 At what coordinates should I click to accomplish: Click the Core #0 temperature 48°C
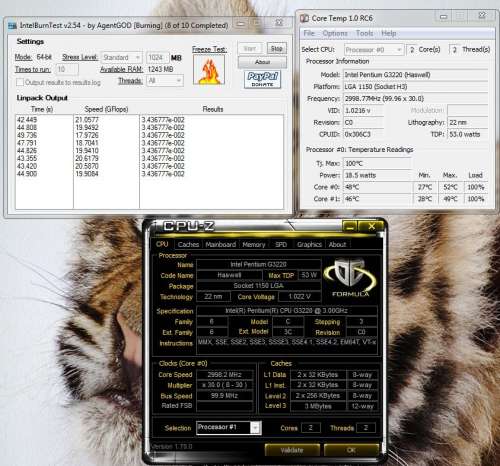[378, 187]
